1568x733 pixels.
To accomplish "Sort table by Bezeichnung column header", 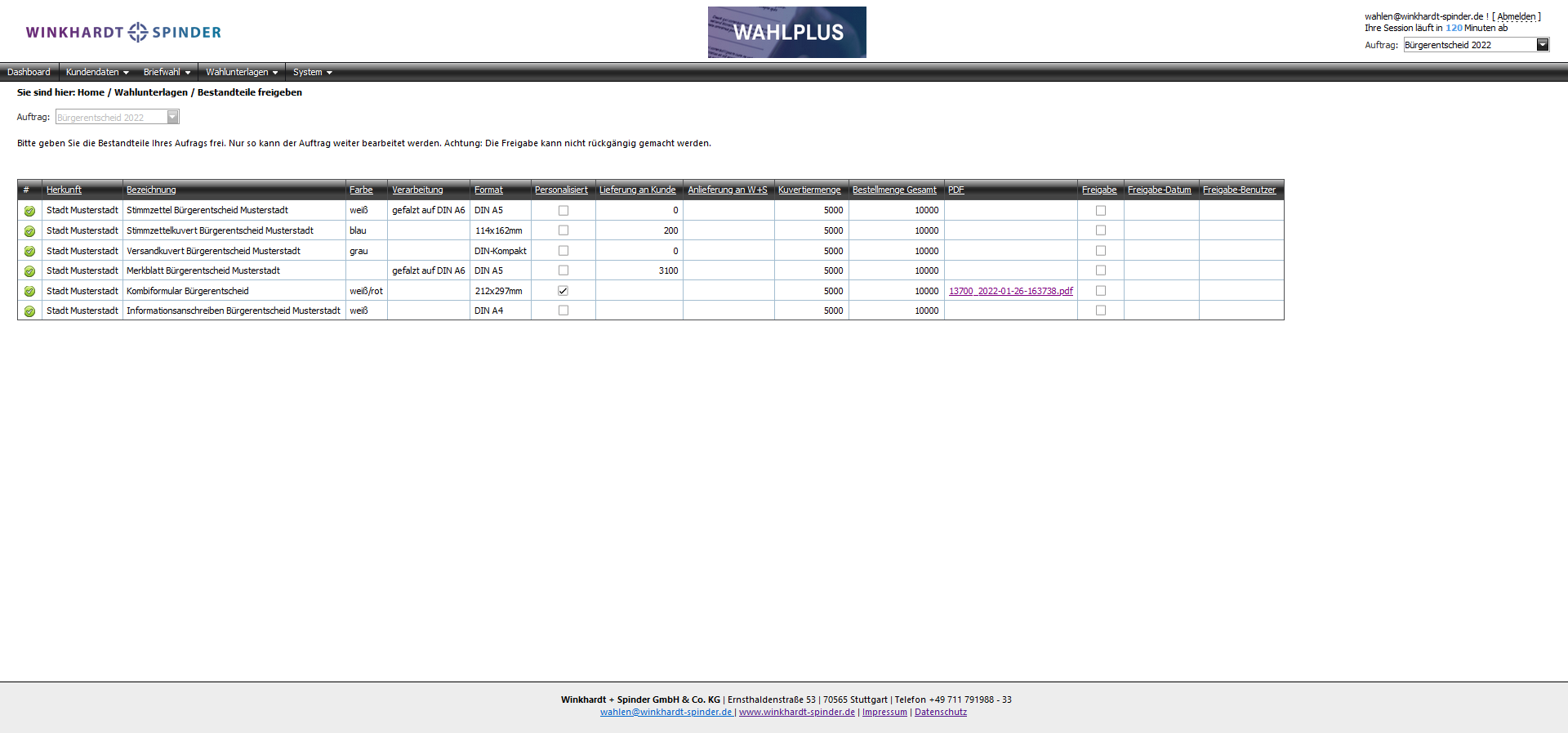I will tap(151, 190).
